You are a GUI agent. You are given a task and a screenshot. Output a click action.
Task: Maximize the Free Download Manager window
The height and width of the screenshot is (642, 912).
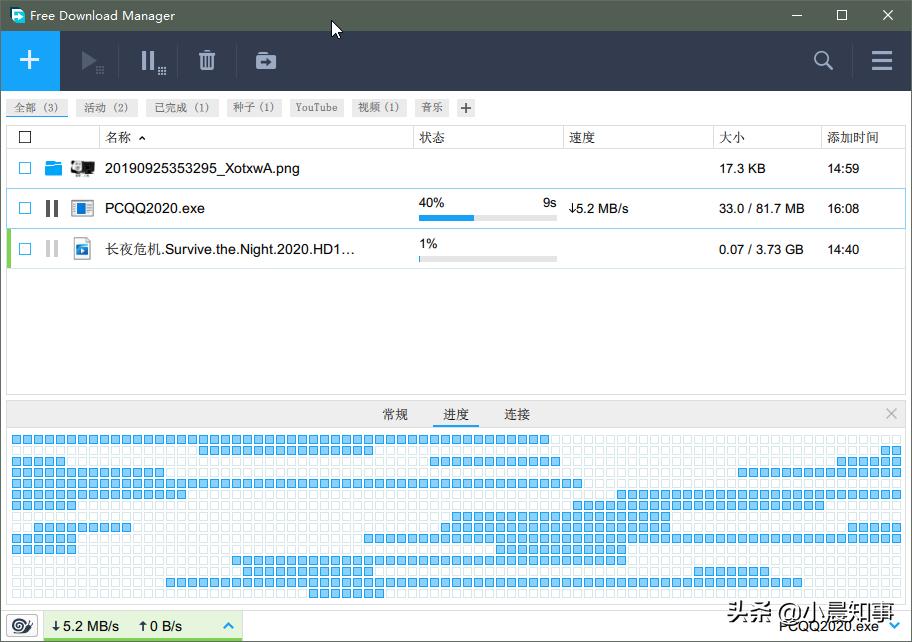(x=842, y=15)
